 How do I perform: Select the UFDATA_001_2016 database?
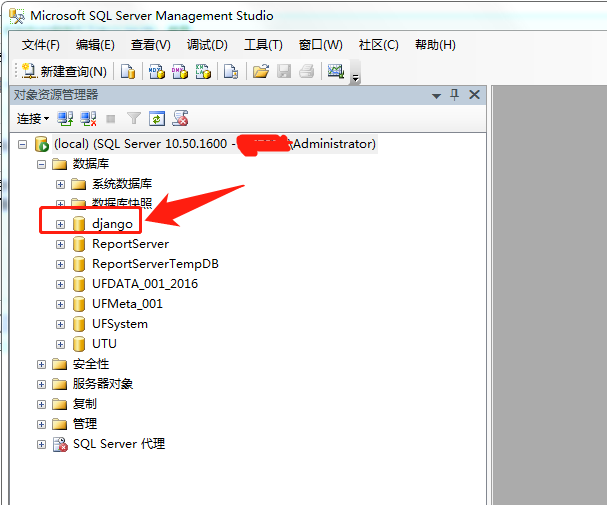coord(145,284)
